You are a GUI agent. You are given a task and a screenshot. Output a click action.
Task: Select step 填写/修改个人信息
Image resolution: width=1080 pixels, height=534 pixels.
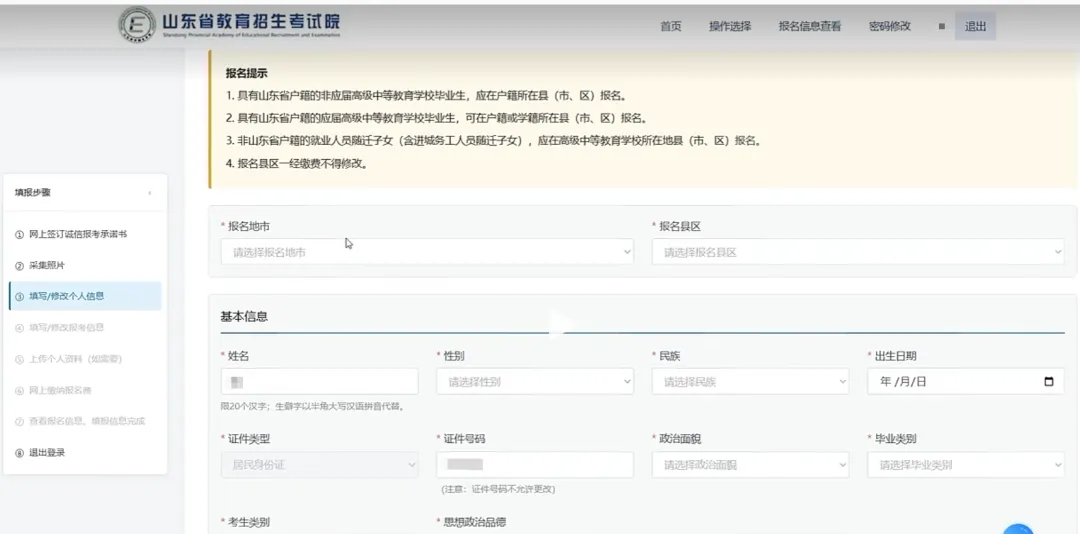pos(85,296)
